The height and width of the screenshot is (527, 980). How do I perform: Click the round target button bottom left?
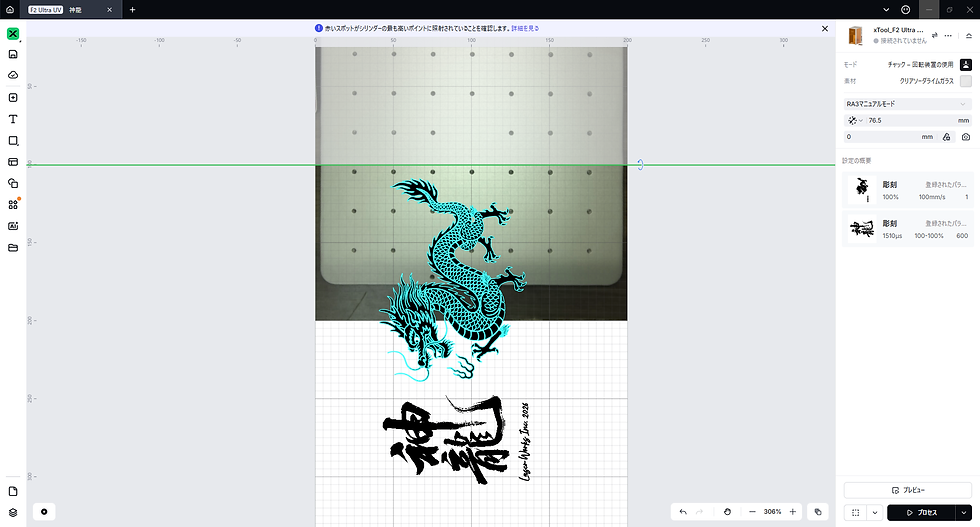tap(44, 511)
